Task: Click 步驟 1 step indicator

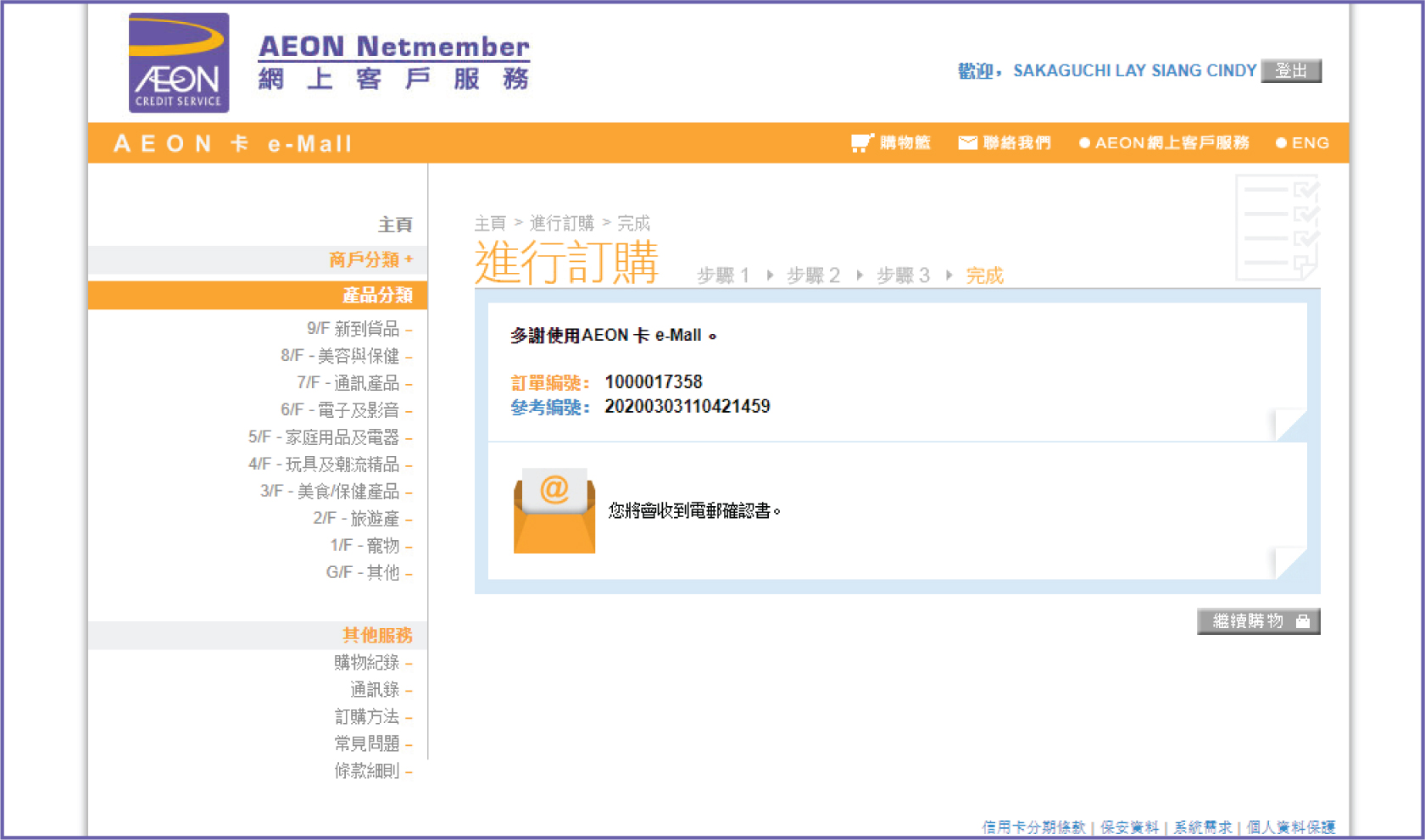Action: (723, 275)
